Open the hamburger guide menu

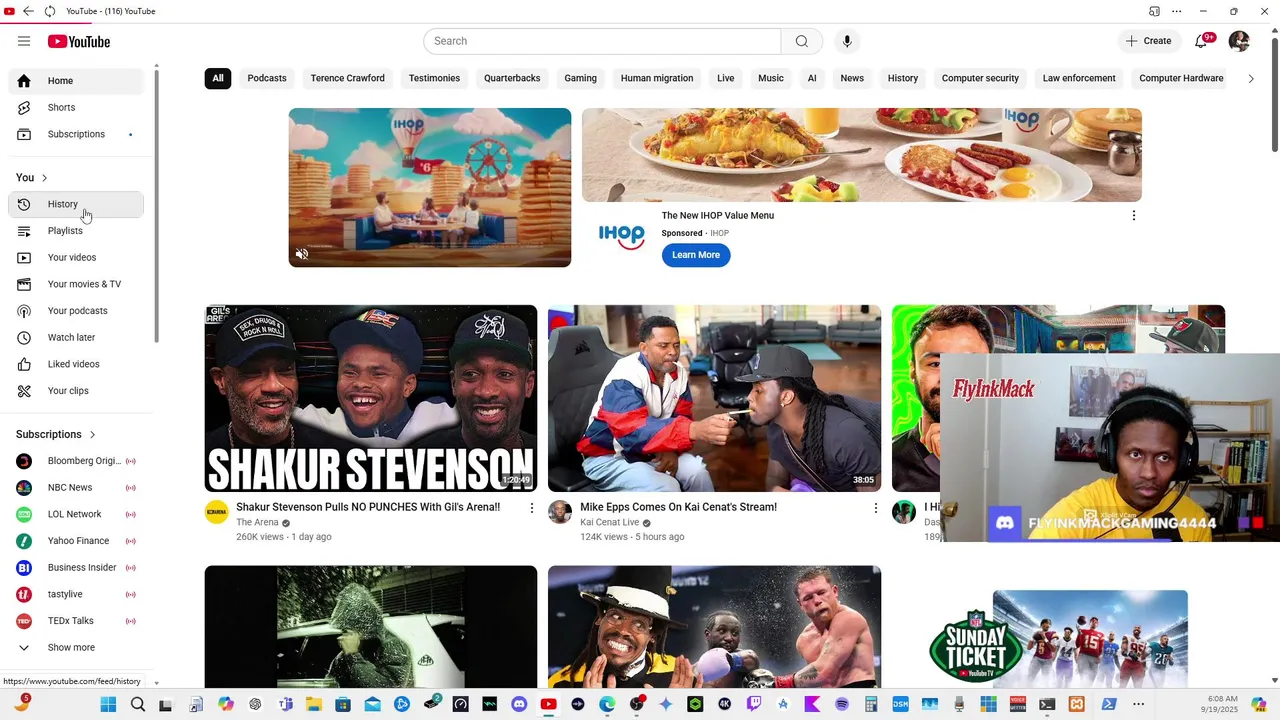(24, 41)
